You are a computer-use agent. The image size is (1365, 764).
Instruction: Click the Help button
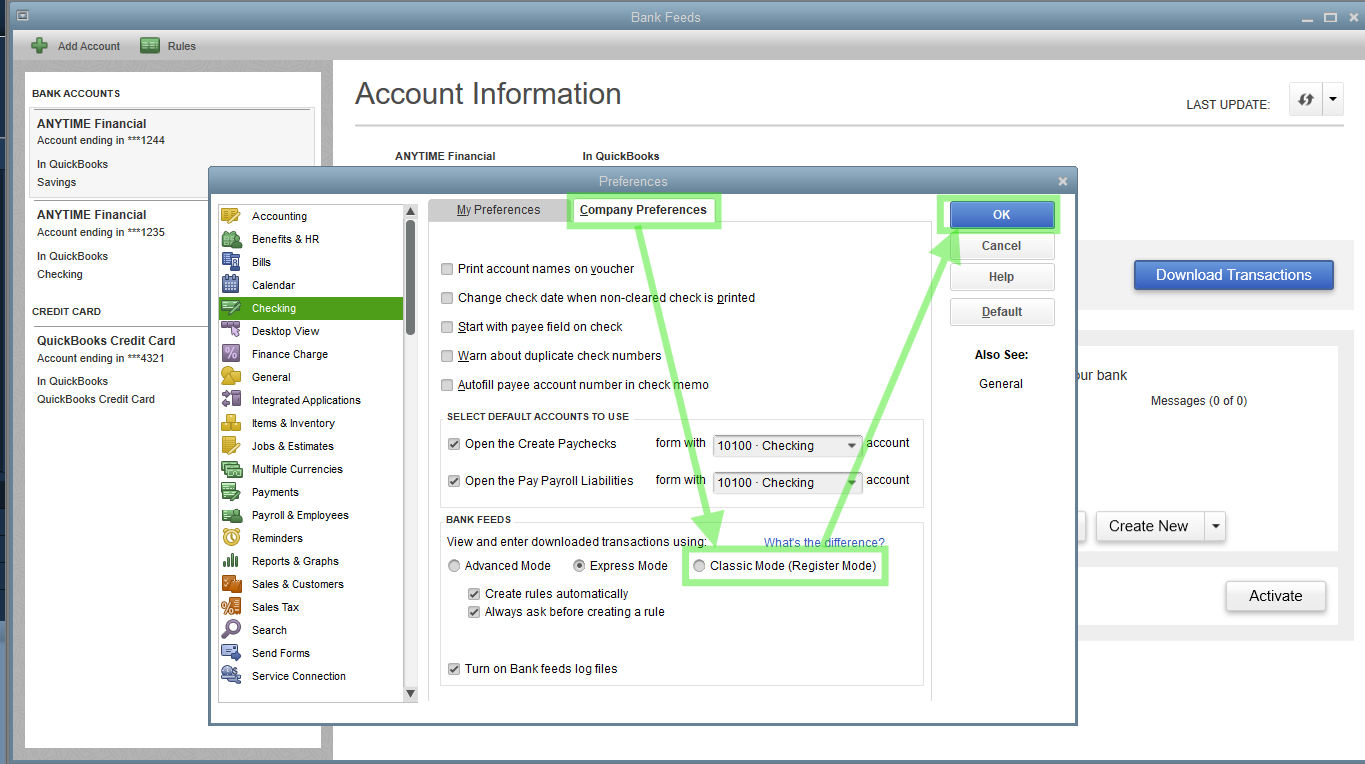(x=1002, y=277)
